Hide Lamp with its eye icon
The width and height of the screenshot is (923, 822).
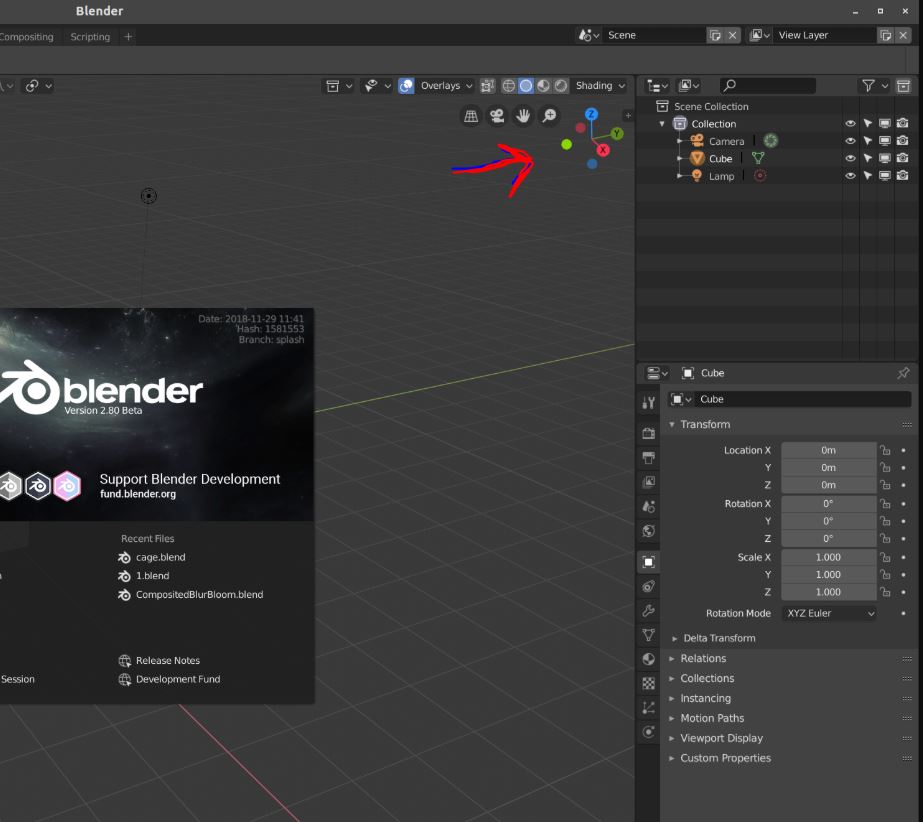click(850, 175)
